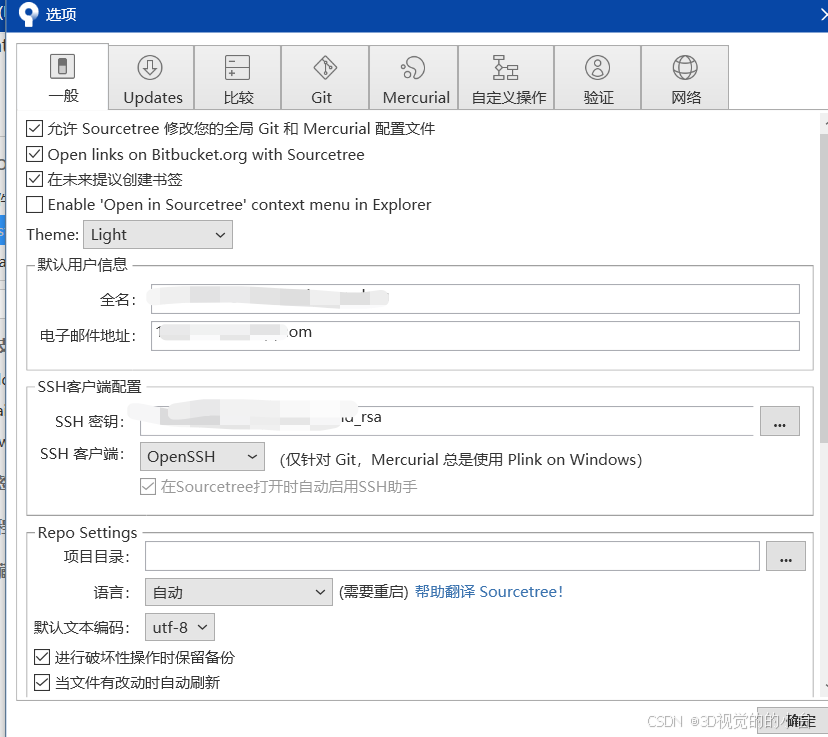Click the Plink on Windows note text
This screenshot has height=737, width=828.
[x=460, y=460]
